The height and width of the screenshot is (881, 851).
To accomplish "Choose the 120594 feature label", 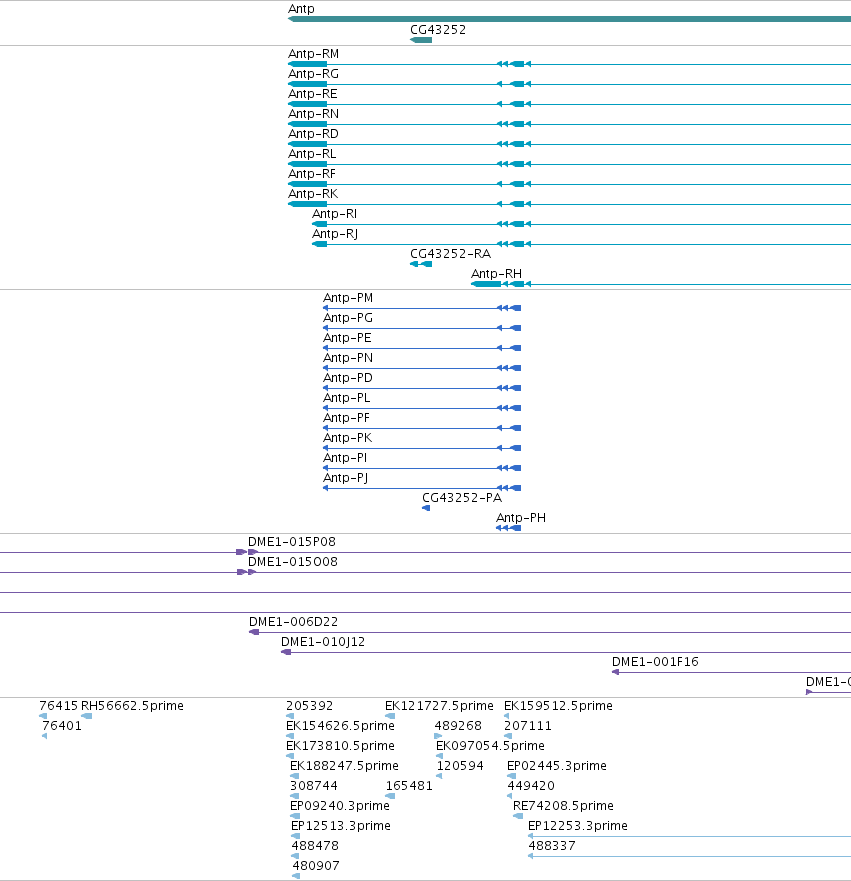I will pos(461,766).
